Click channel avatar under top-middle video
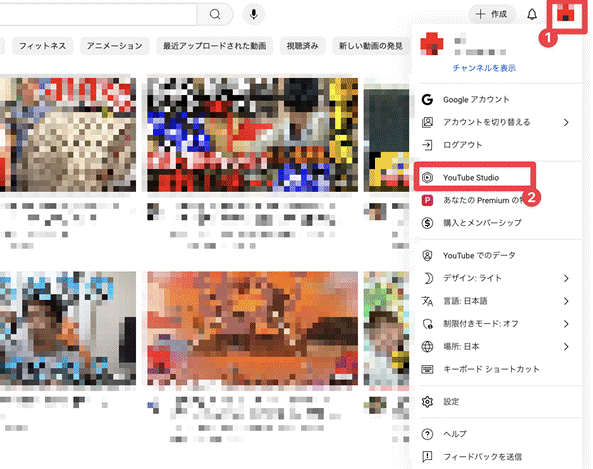Image resolution: width=593 pixels, height=469 pixels. tap(153, 211)
